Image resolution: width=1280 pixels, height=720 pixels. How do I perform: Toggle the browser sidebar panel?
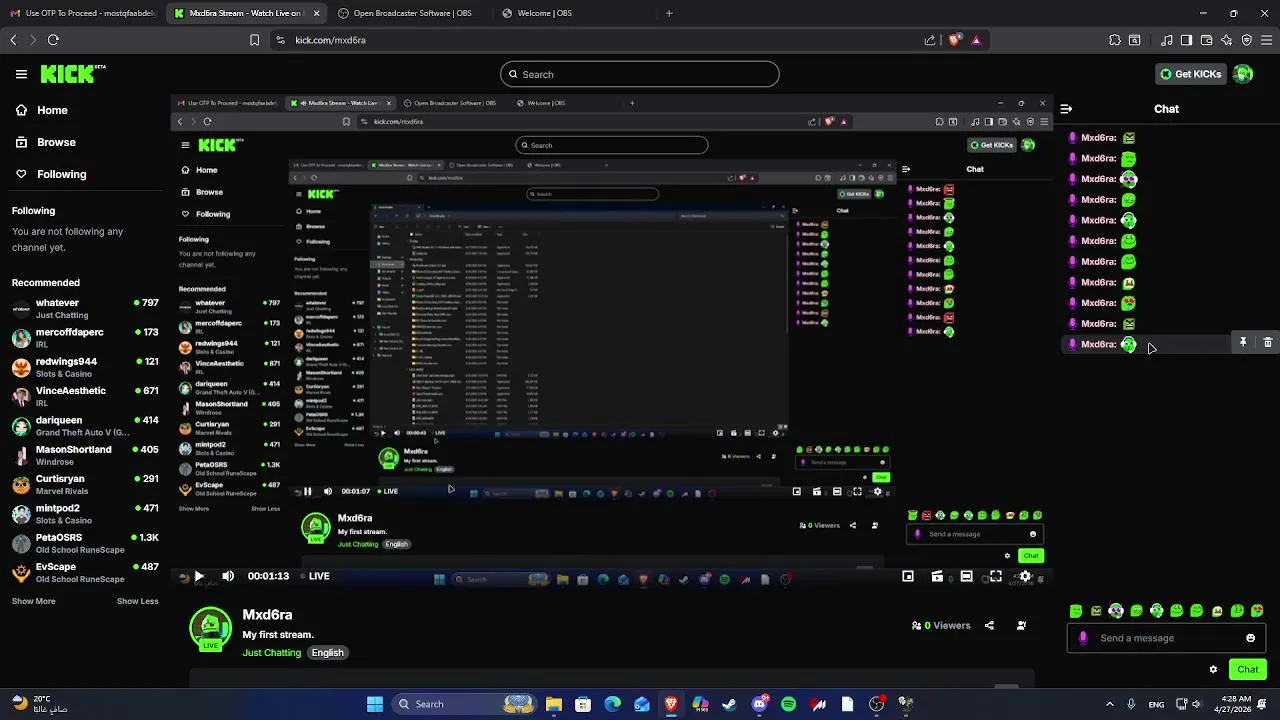(x=1186, y=40)
